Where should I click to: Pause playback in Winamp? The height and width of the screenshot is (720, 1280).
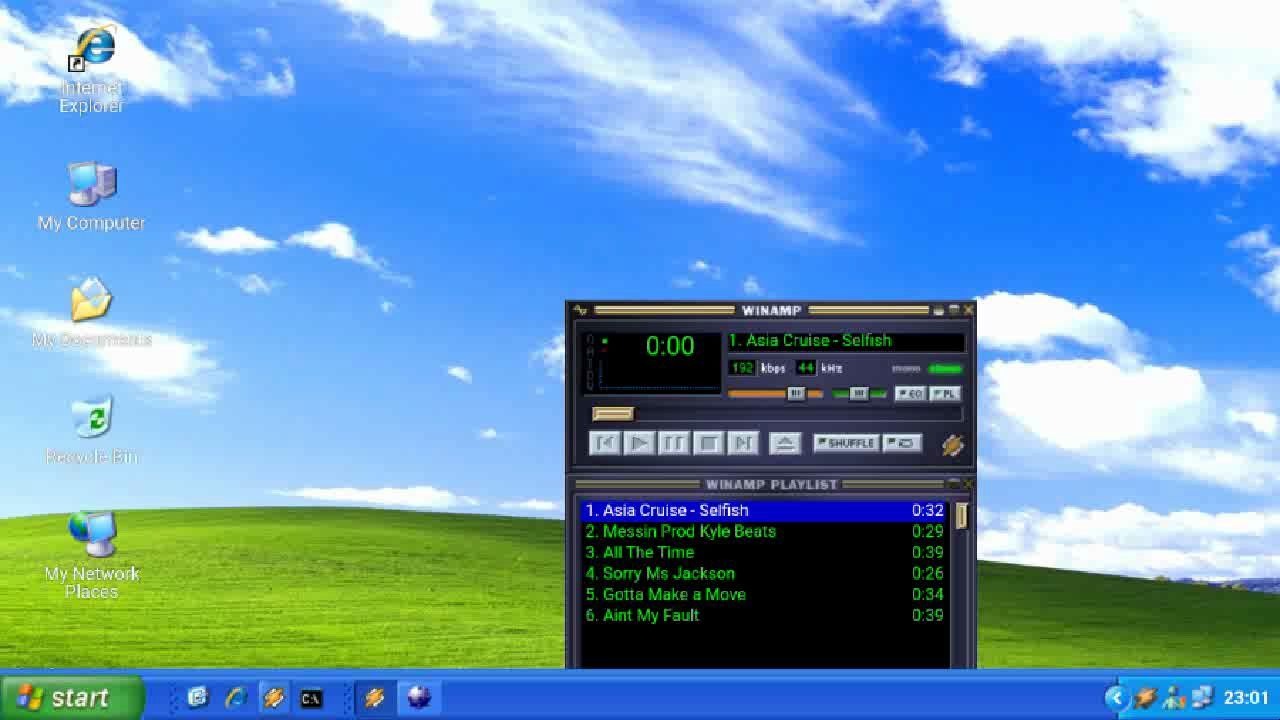[x=674, y=442]
